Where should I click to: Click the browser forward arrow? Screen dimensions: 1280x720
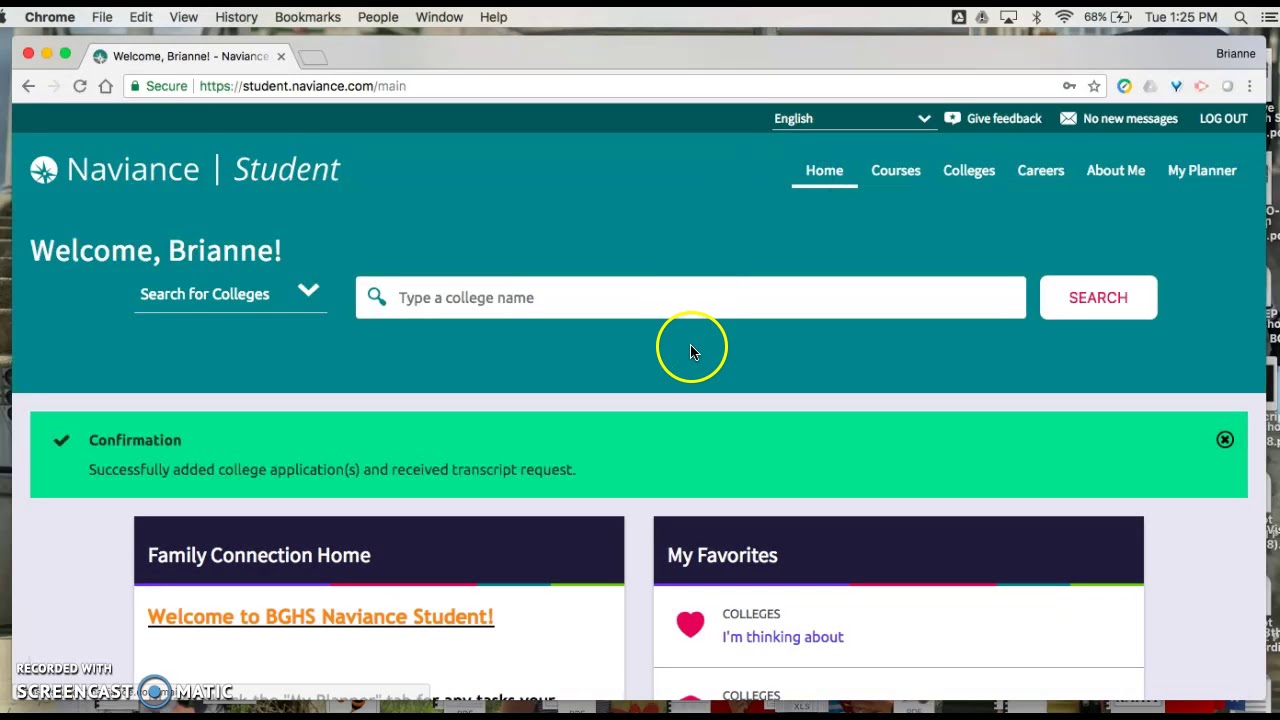pyautogui.click(x=53, y=86)
